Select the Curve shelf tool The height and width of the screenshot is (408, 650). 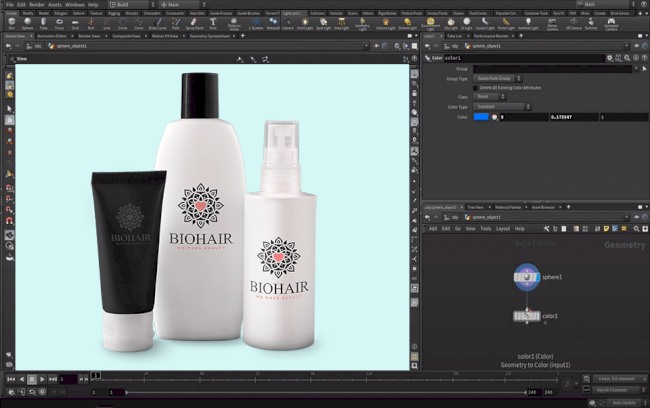(x=138, y=24)
